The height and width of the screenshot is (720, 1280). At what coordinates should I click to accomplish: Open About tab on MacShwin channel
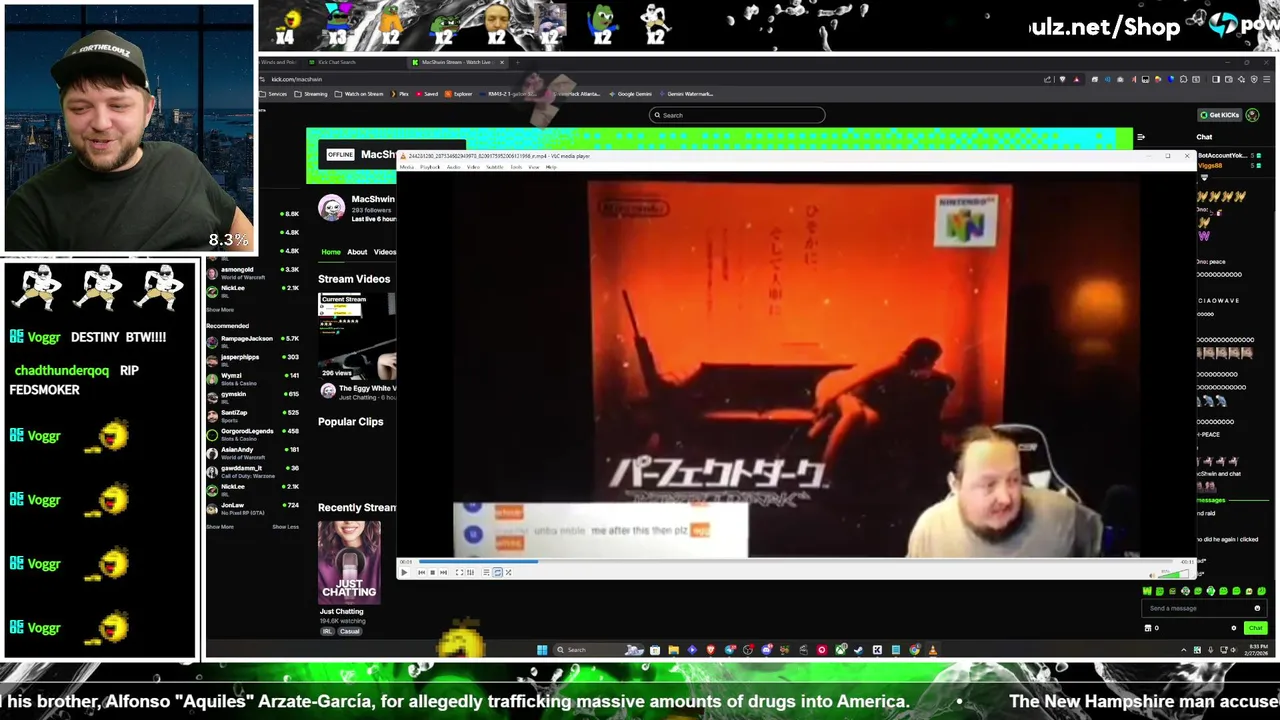coord(357,252)
